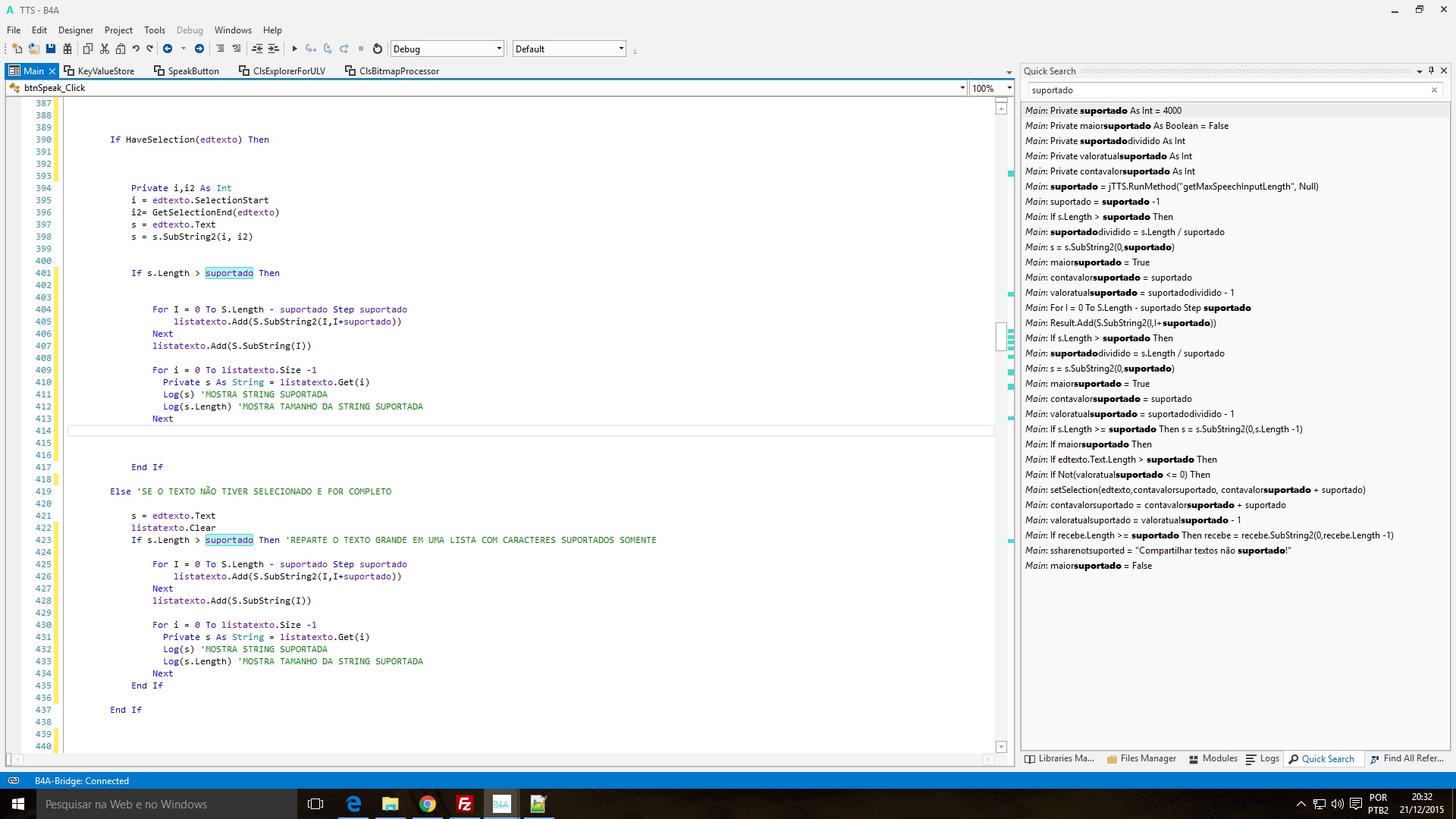Screen dimensions: 1456x819
Task: Click the Navigate Forward arrow icon
Action: point(199,49)
